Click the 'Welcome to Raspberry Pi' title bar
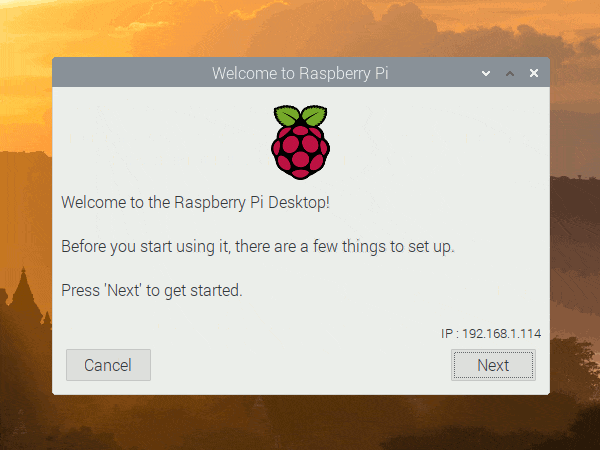This screenshot has width=600, height=450. 300,73
